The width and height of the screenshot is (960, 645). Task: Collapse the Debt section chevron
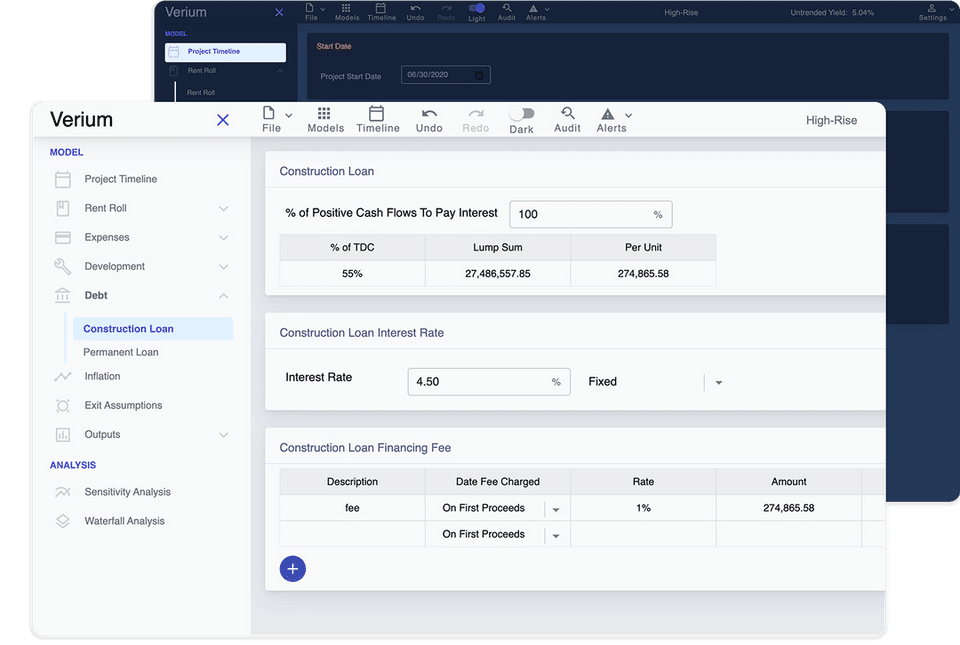223,296
